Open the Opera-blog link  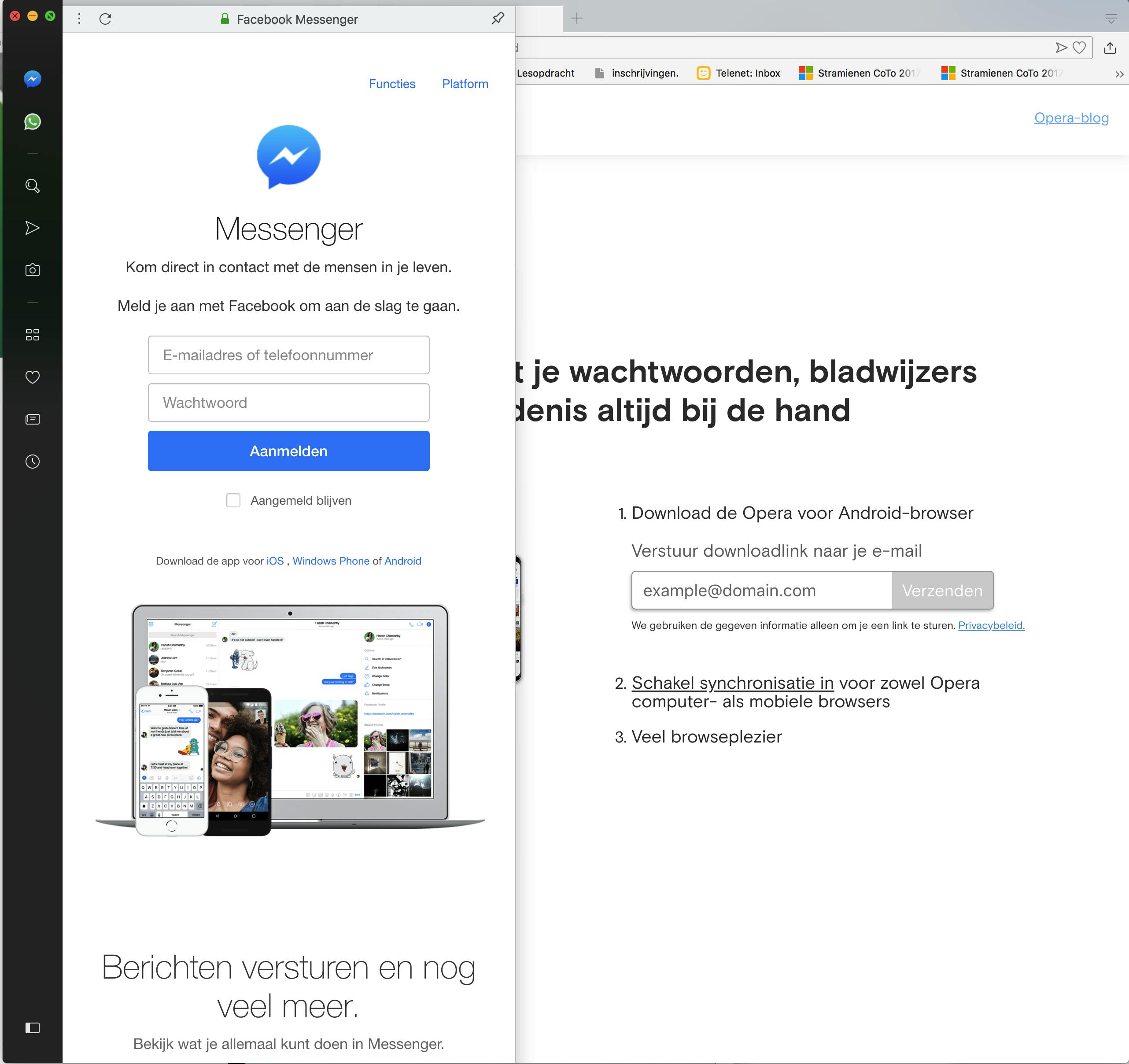pos(1071,118)
